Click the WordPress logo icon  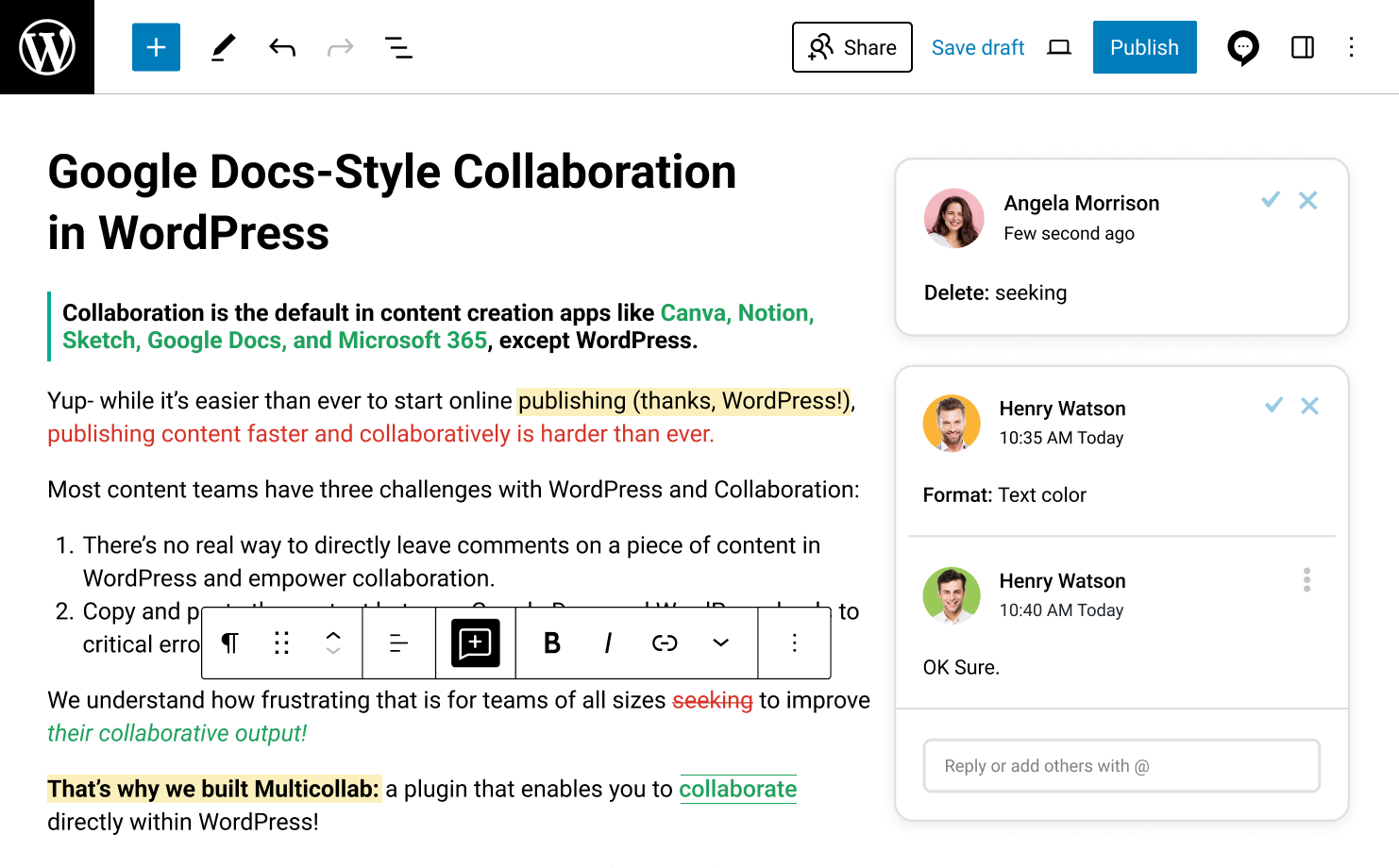(47, 47)
